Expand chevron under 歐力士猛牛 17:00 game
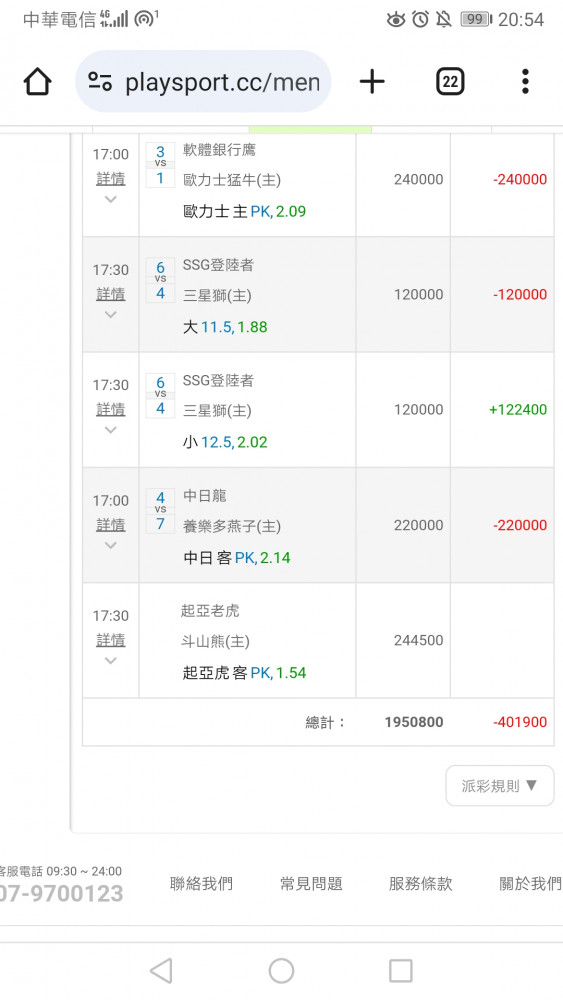Image resolution: width=563 pixels, height=1000 pixels. (111, 200)
